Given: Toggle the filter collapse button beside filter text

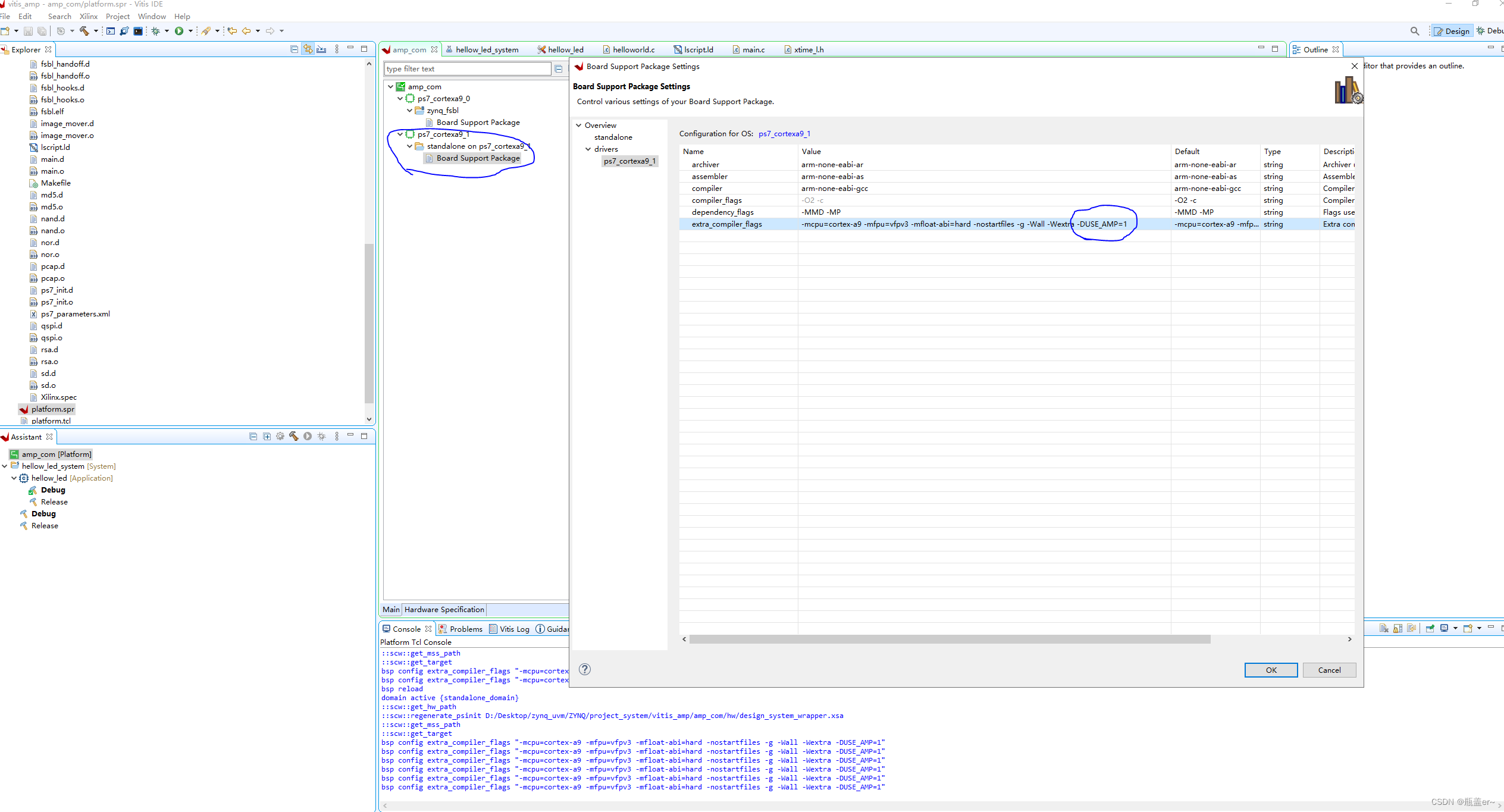Looking at the screenshot, I should 559,69.
